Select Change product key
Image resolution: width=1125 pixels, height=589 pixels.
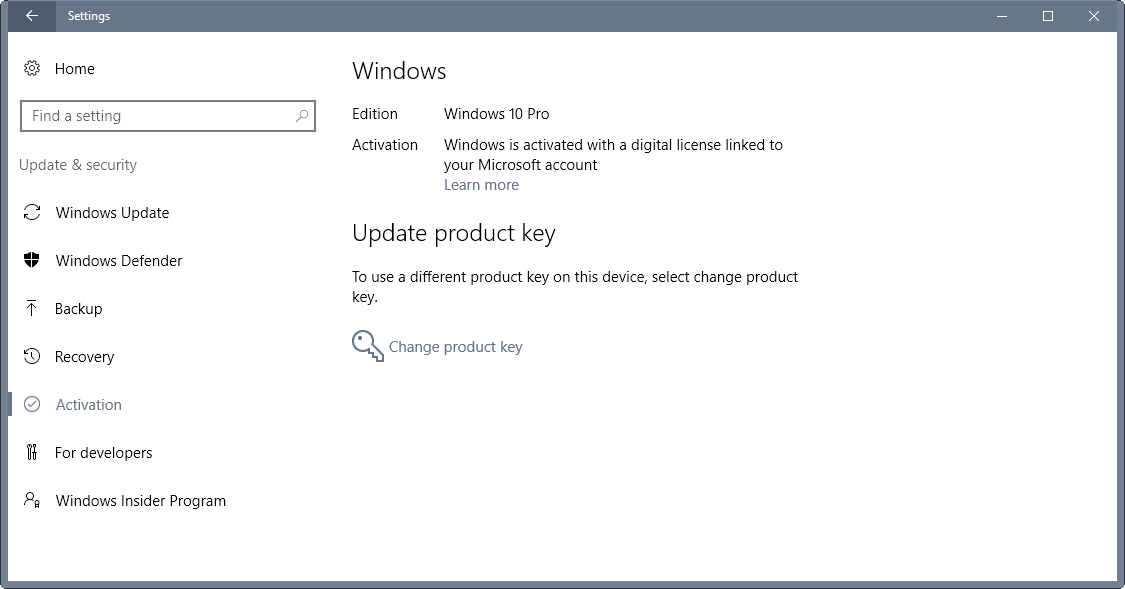point(455,347)
